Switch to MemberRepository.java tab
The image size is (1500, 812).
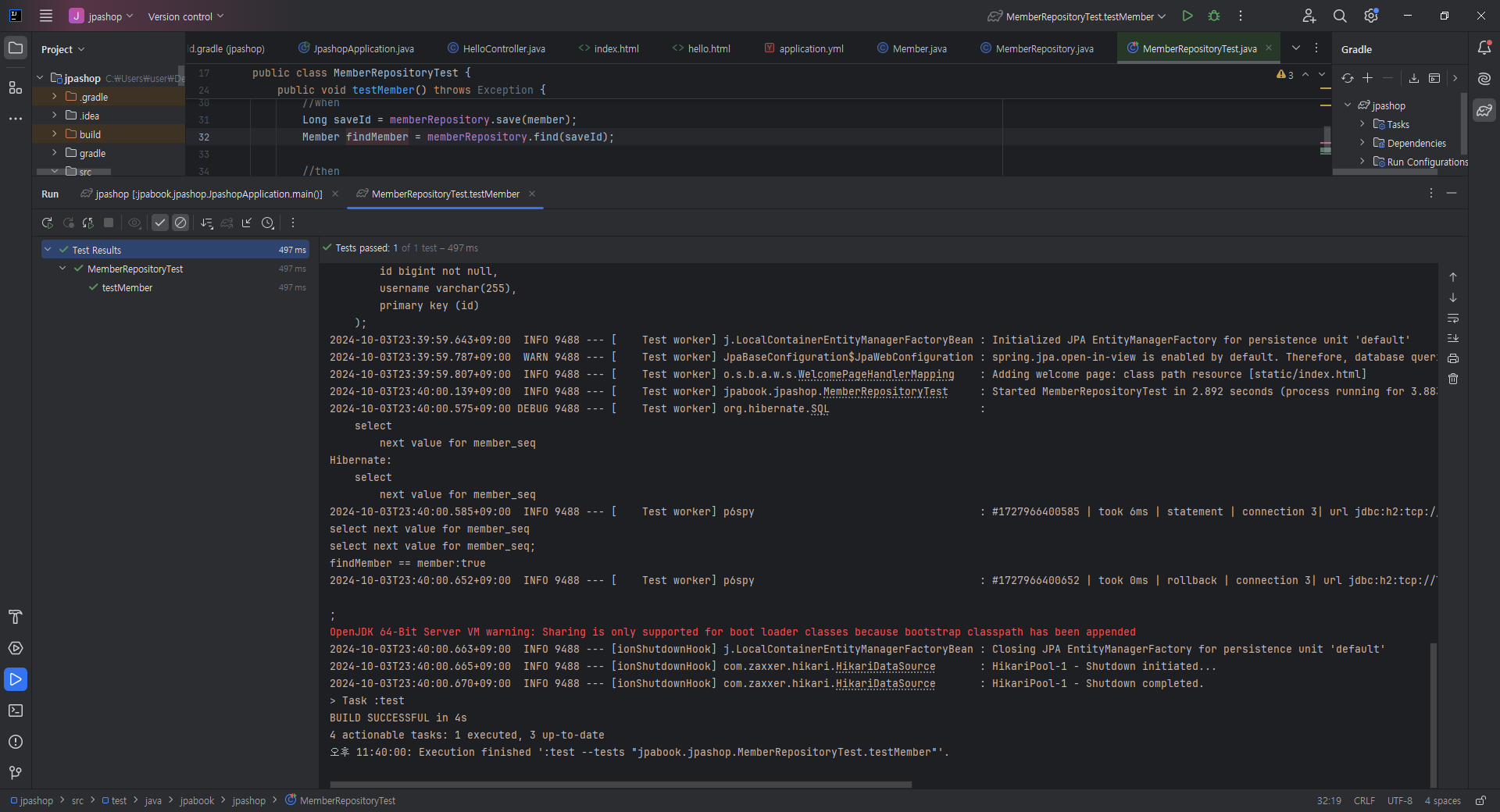click(x=1037, y=48)
